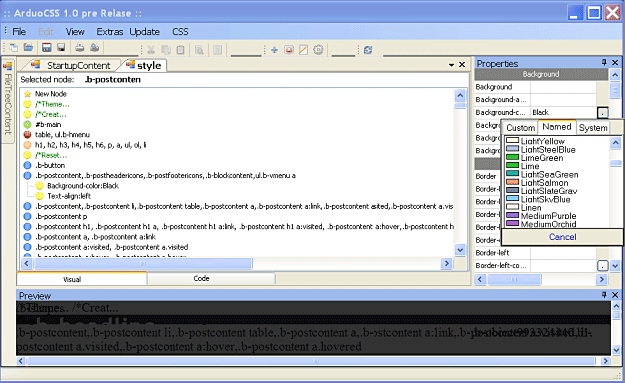
Task: Select the Custom color tab
Action: point(521,128)
